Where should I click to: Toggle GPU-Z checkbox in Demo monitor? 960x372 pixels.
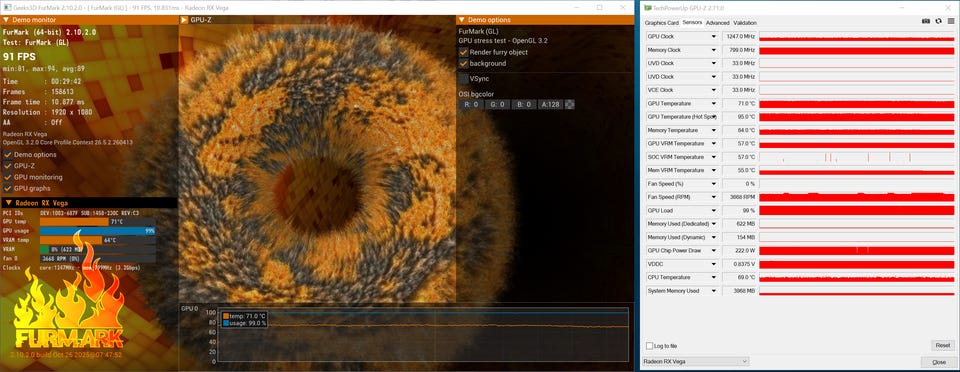pos(8,166)
